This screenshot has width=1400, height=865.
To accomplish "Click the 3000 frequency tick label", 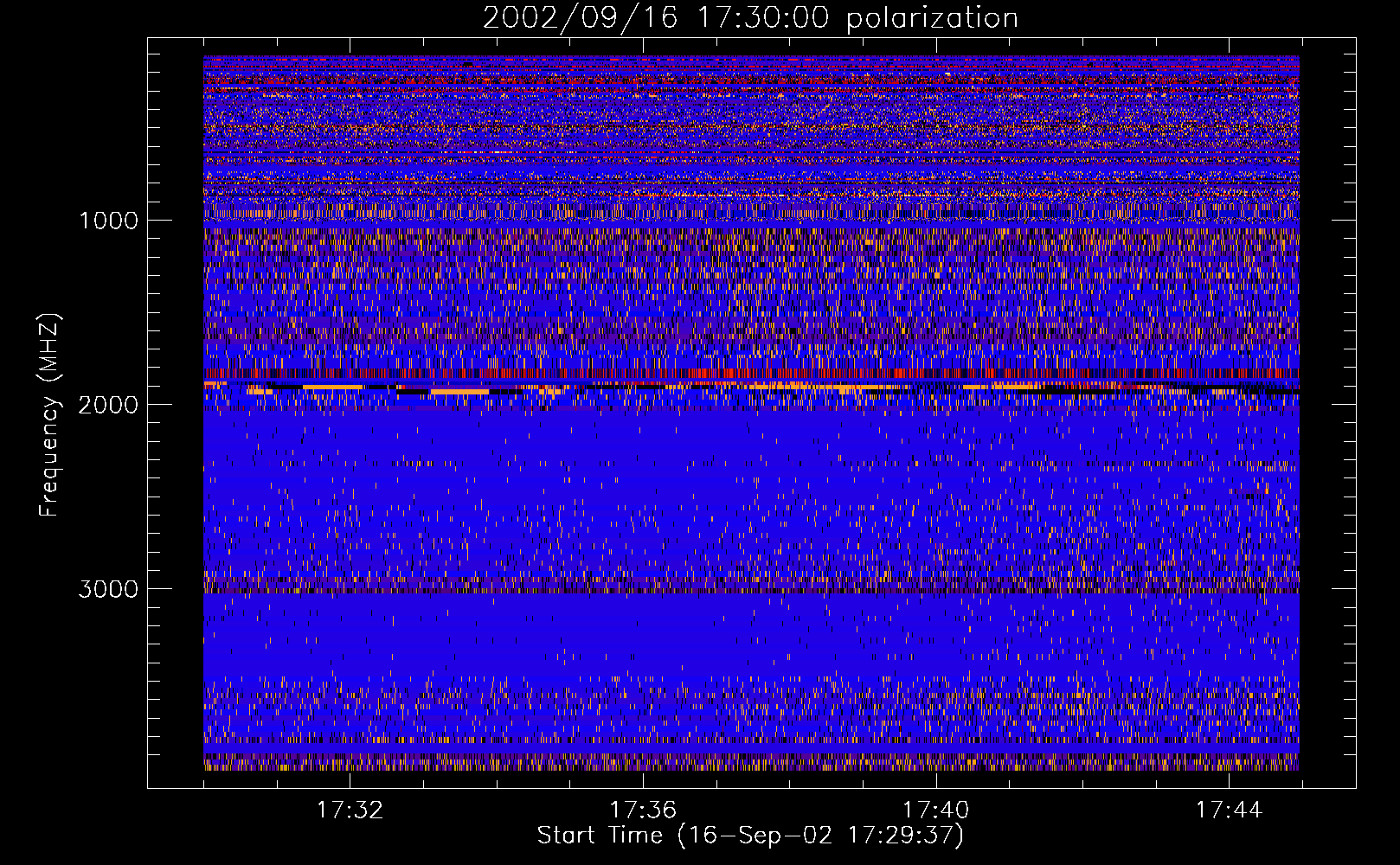I will (109, 589).
